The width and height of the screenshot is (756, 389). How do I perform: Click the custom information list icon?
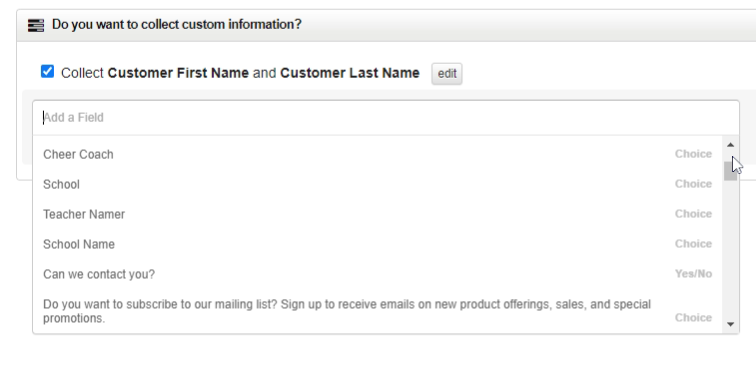click(36, 25)
